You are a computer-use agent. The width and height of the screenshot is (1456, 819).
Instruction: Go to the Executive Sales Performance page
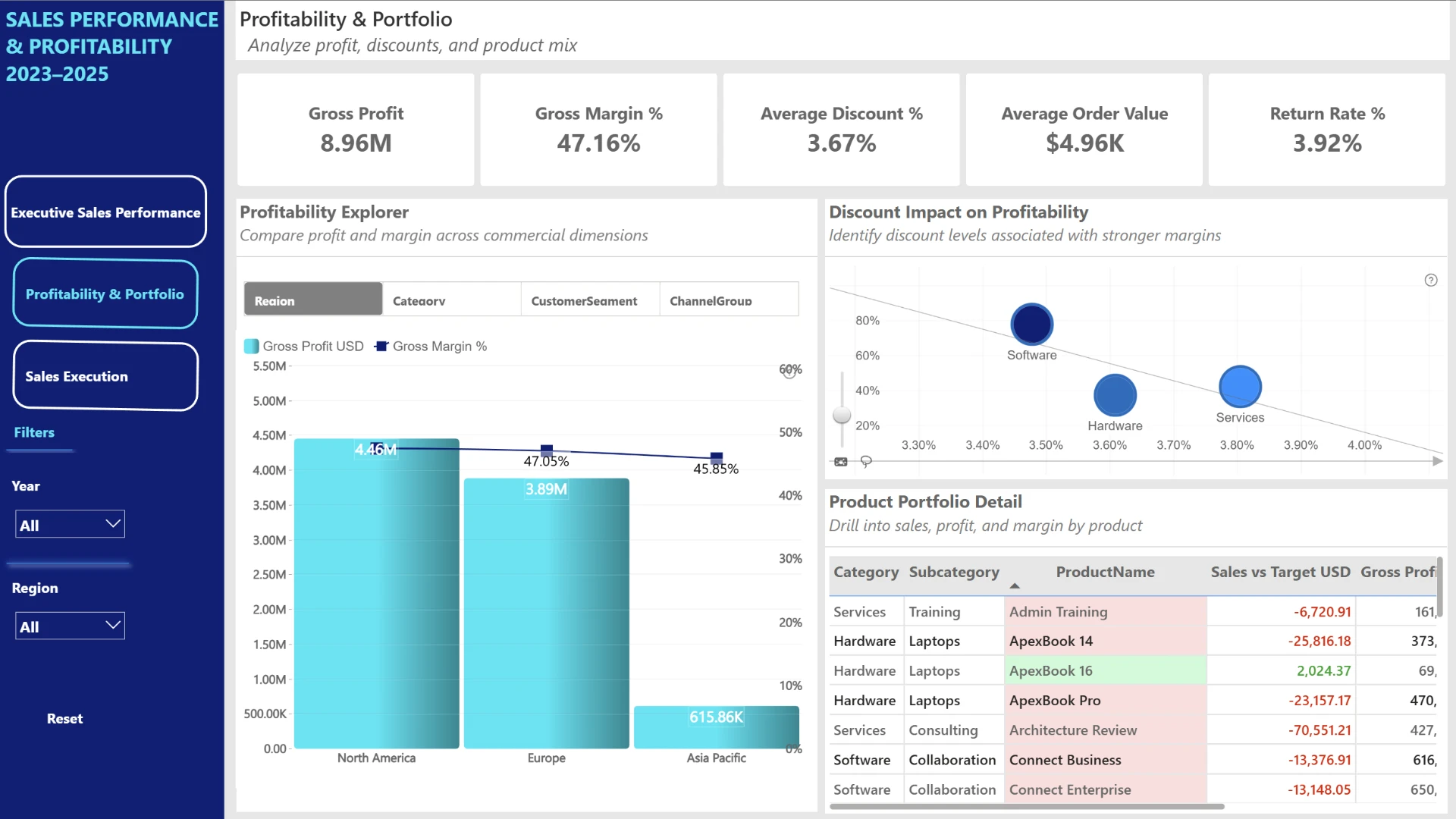(105, 212)
